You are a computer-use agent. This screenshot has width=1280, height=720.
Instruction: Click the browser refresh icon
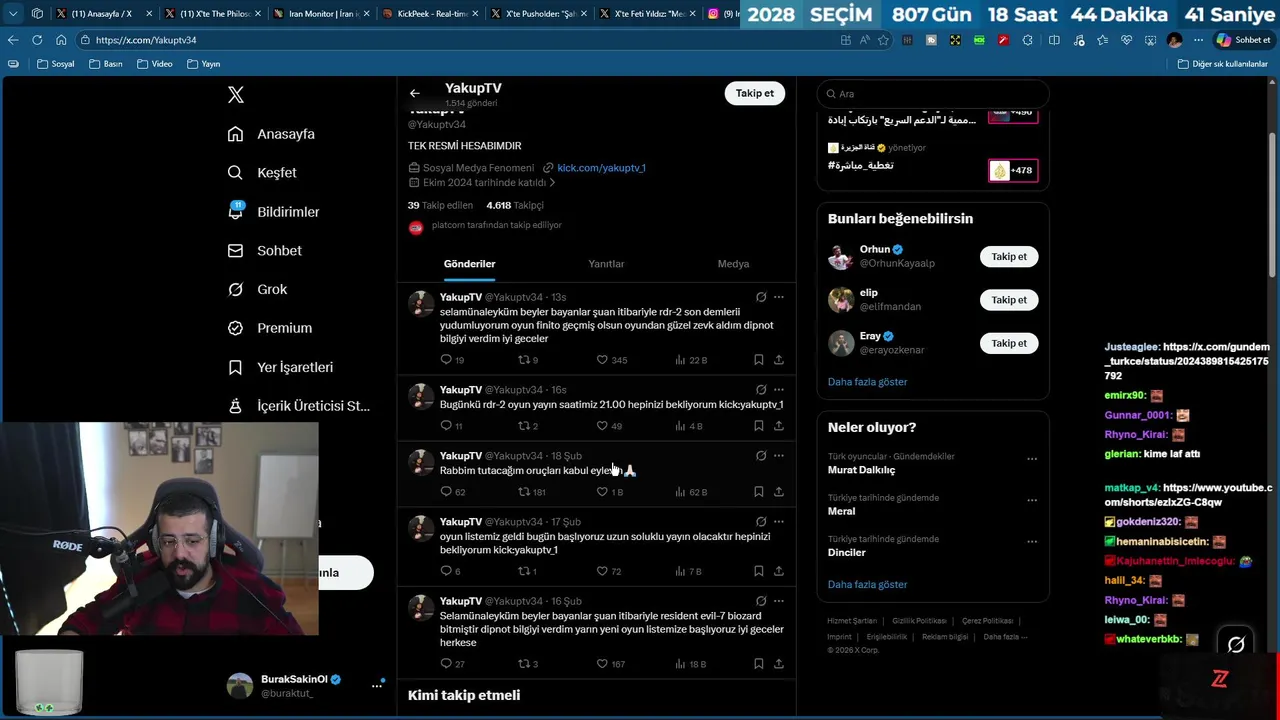(x=37, y=40)
